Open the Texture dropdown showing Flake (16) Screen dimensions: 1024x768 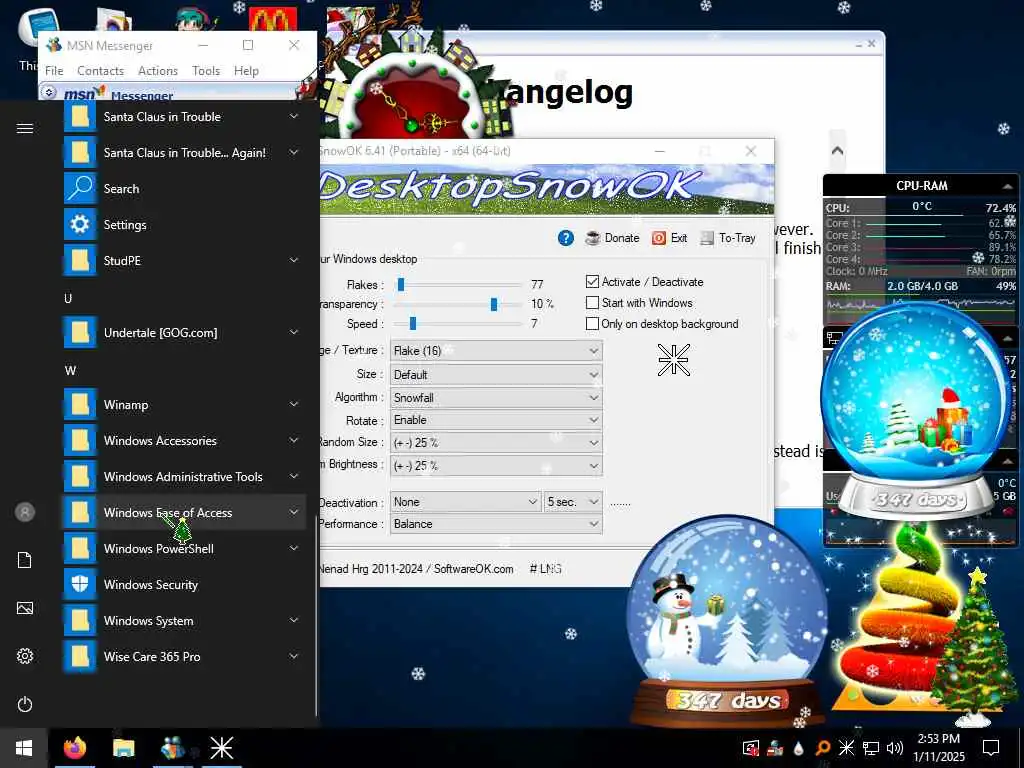click(x=496, y=351)
